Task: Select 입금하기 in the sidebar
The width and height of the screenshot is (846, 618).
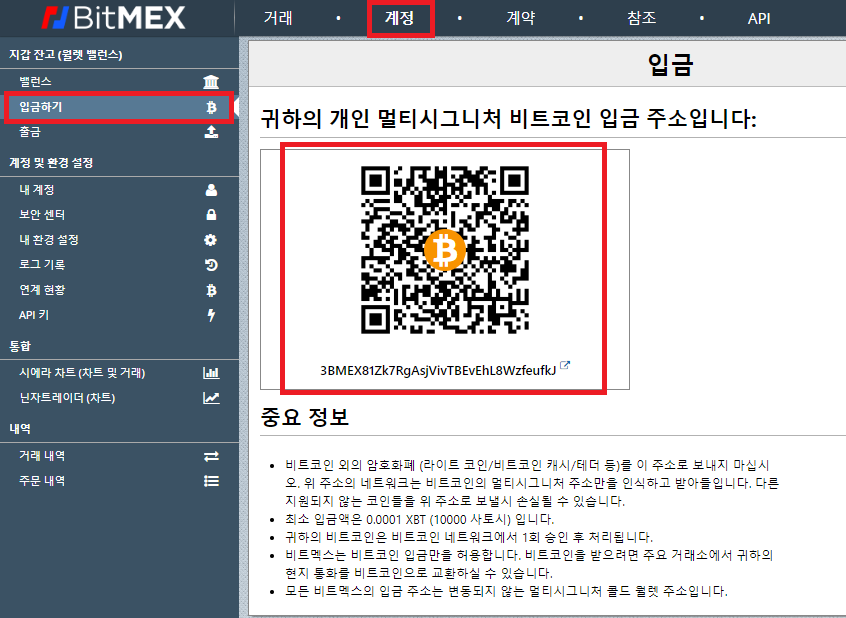Action: pos(119,107)
